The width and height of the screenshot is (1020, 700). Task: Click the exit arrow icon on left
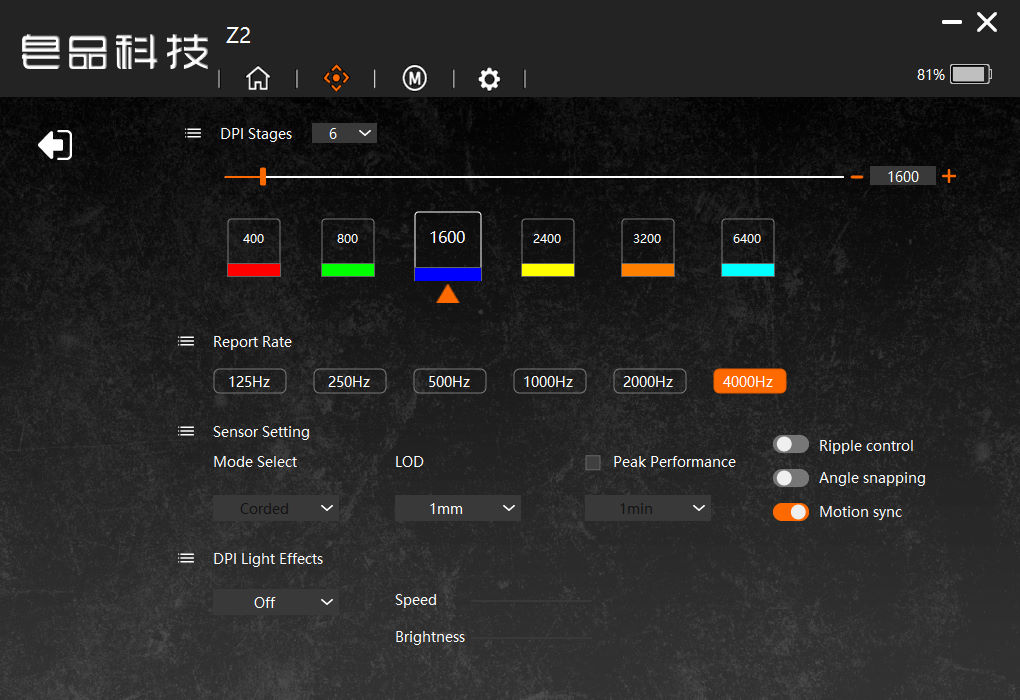click(55, 144)
